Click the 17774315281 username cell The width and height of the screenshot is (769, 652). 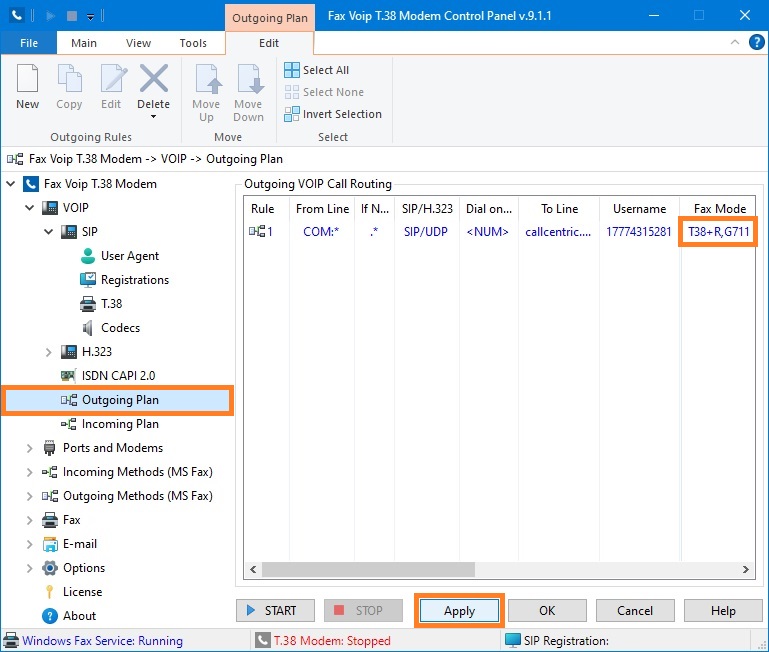[639, 232]
